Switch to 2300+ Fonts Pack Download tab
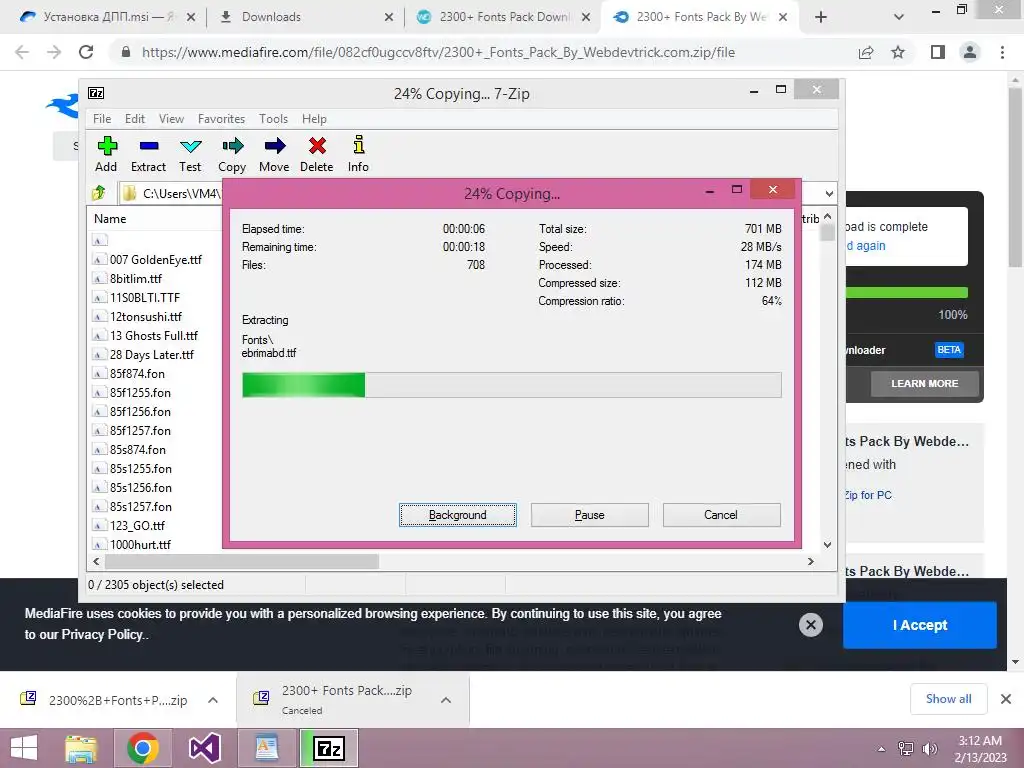Screen dimensions: 1024x768 [x=503, y=17]
